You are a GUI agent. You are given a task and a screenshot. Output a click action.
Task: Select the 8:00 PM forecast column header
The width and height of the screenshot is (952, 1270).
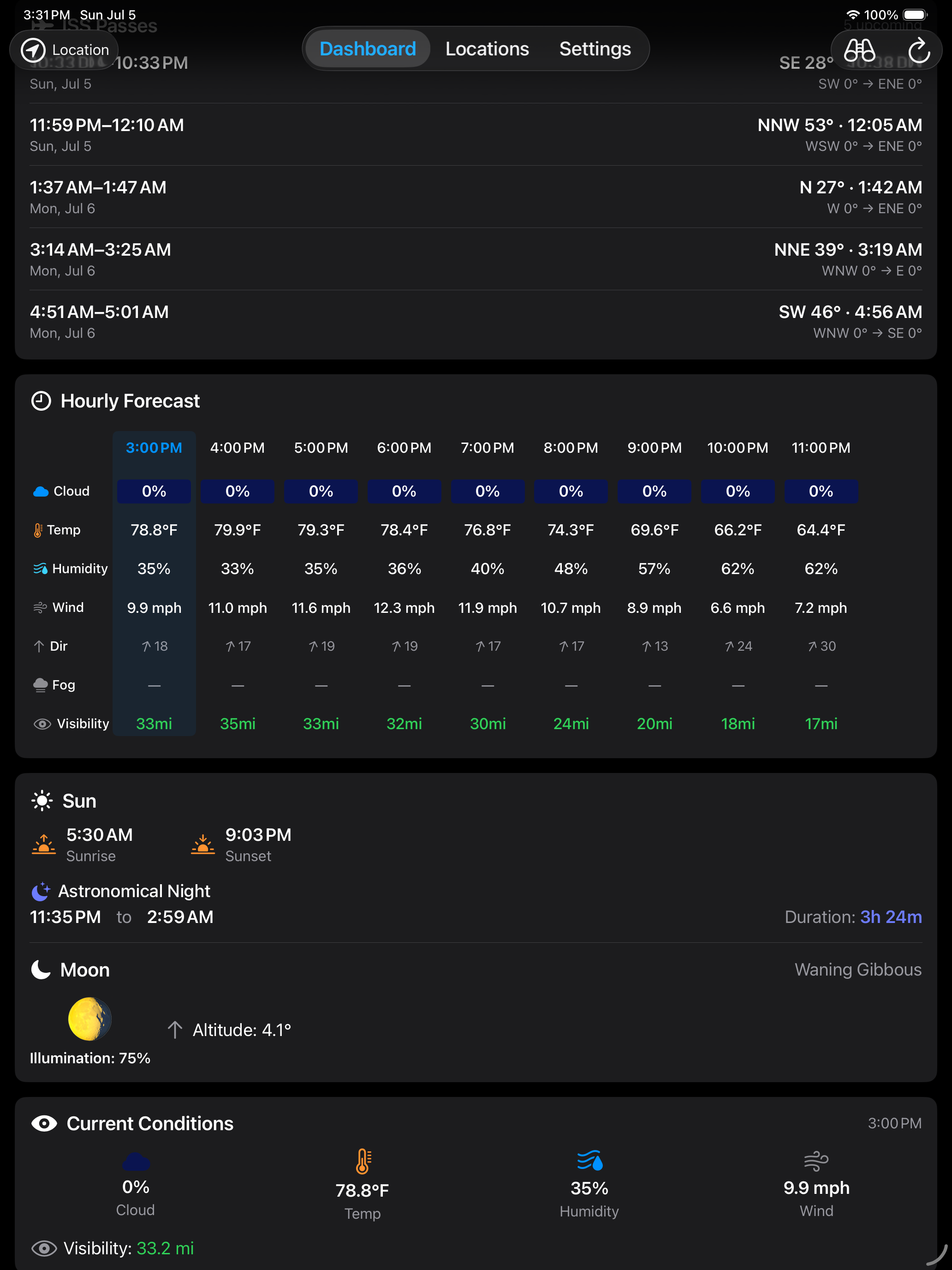(x=571, y=448)
